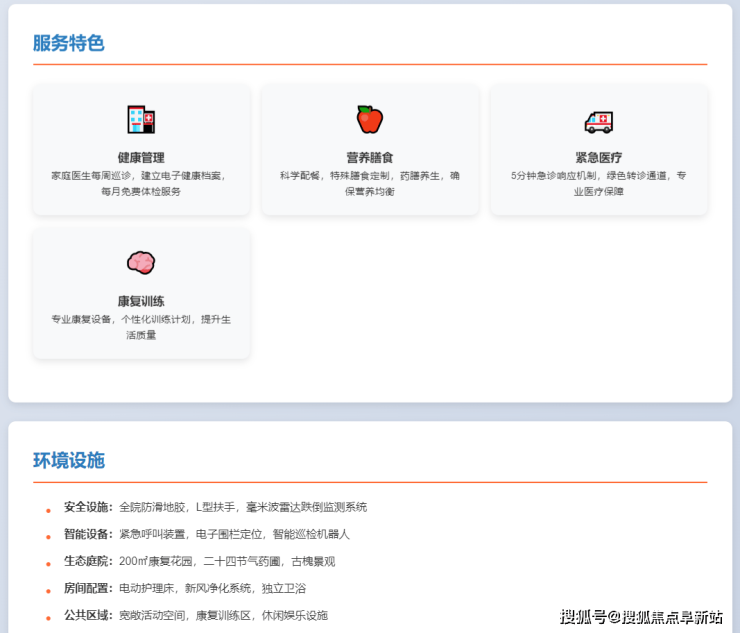The width and height of the screenshot is (740, 633).
Task: Click the 健康管理 description about 家庭医生每周巡诊
Action: point(141,183)
